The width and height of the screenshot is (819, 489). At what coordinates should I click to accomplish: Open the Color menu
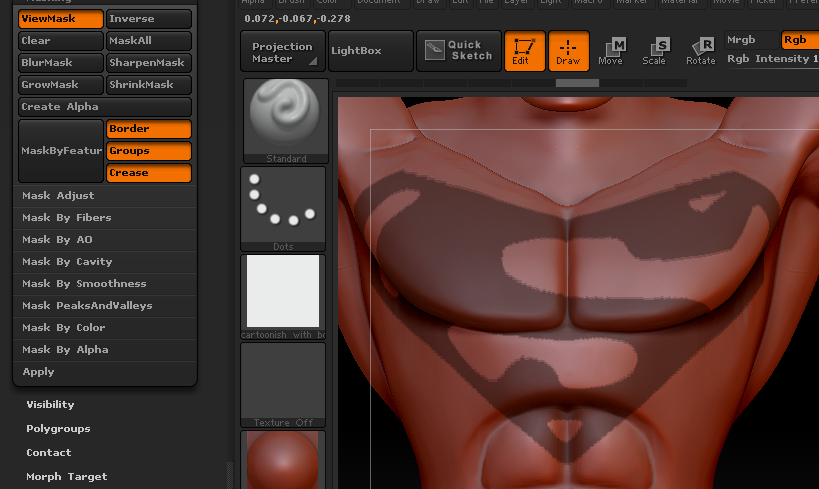[x=327, y=3]
